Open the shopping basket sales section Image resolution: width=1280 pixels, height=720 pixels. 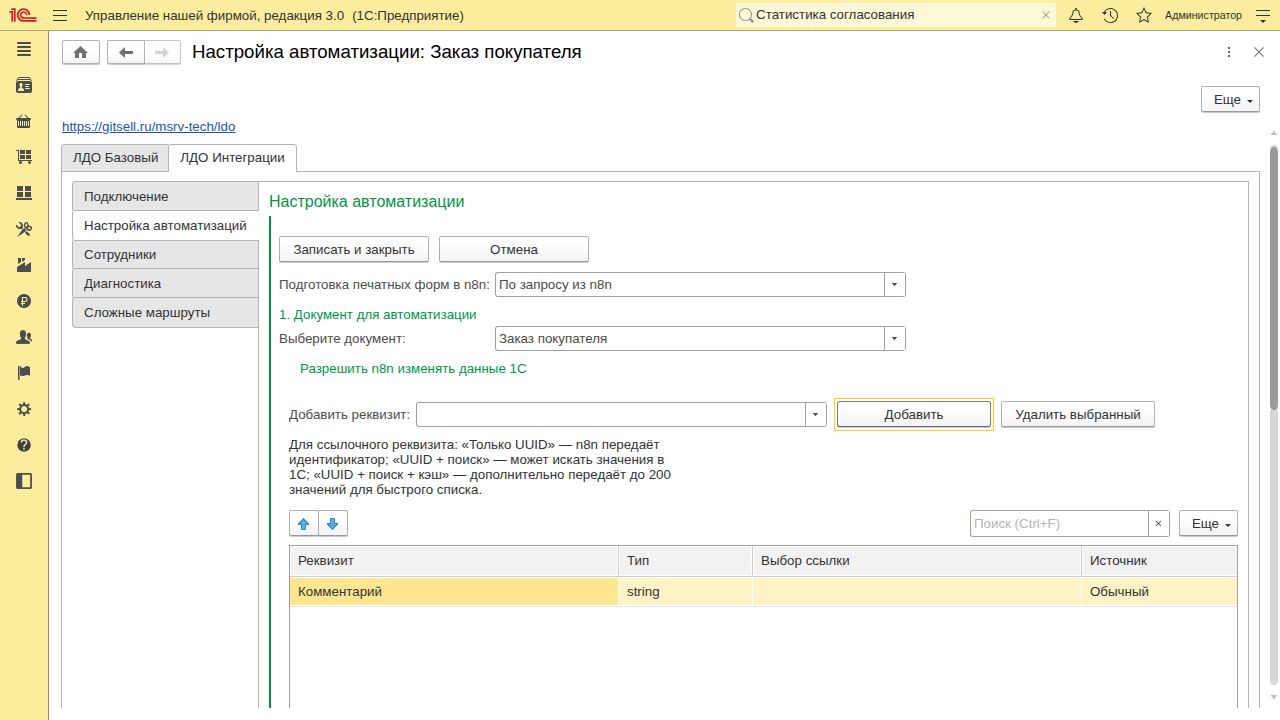pos(24,122)
